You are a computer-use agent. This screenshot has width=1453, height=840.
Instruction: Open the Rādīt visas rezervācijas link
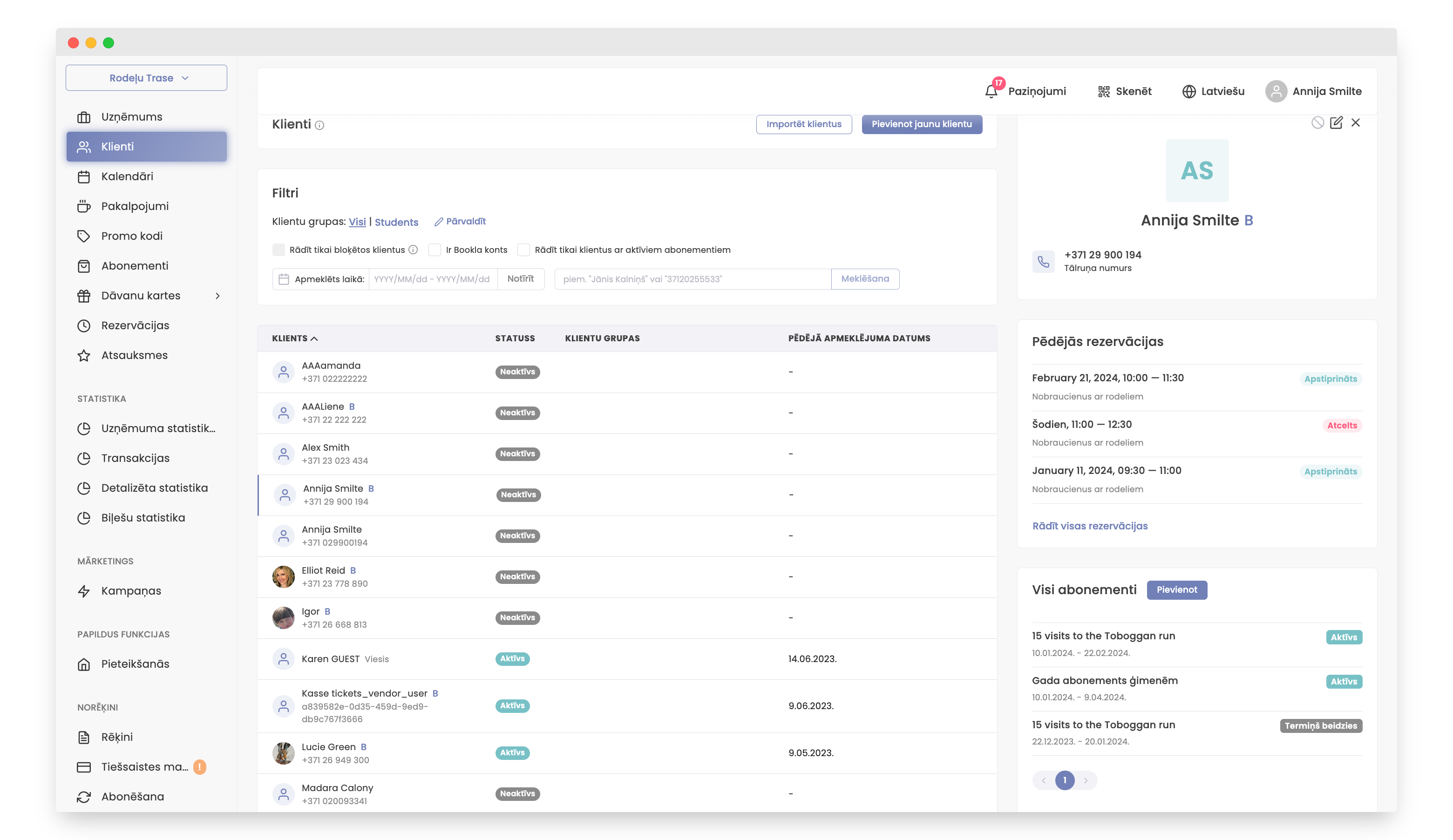coord(1090,526)
